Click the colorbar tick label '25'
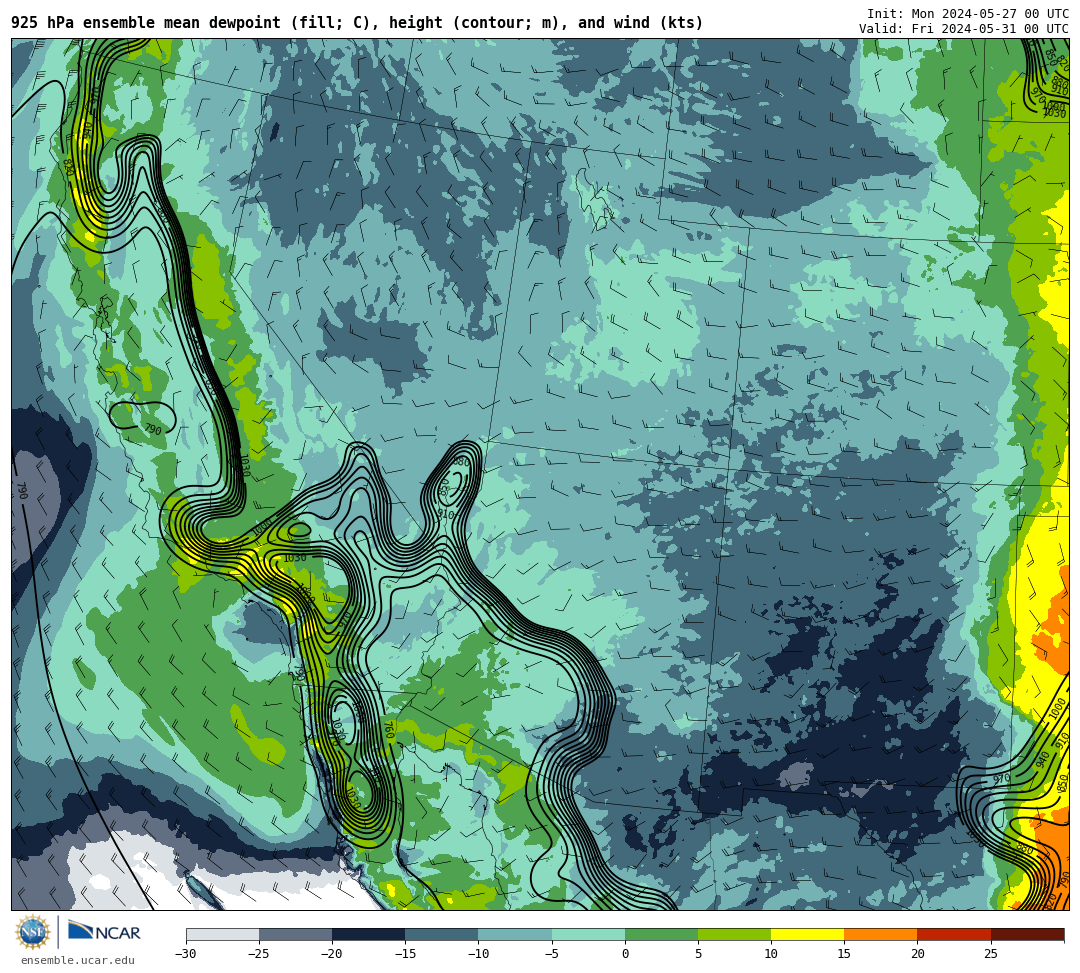The image size is (1080, 973). pos(990,954)
